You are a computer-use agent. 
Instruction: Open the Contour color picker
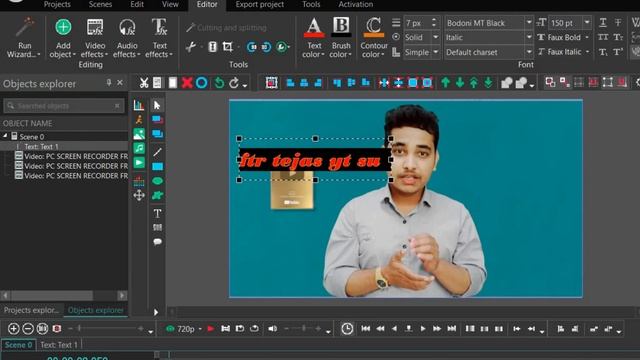373,38
